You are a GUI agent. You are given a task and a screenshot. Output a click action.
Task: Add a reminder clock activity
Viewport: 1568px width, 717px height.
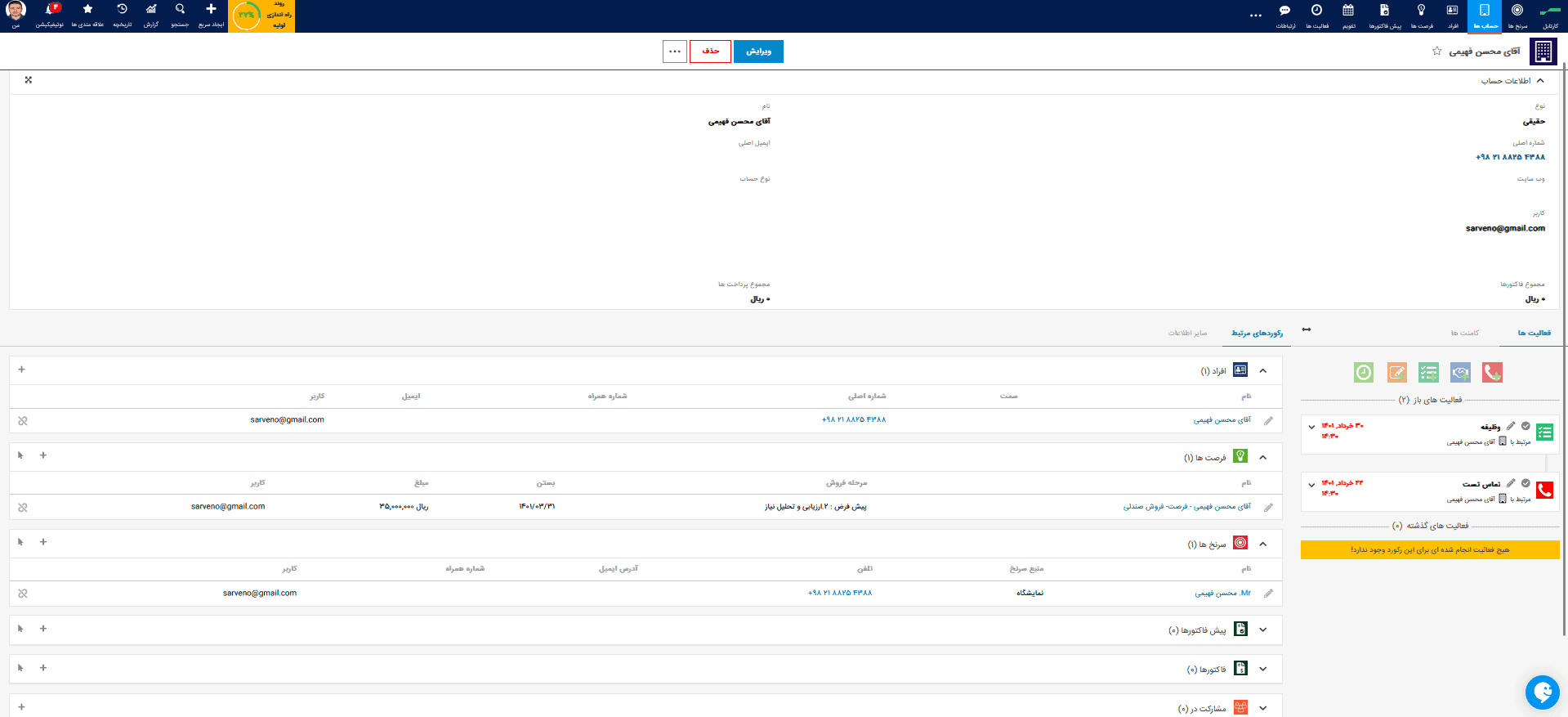point(1364,373)
